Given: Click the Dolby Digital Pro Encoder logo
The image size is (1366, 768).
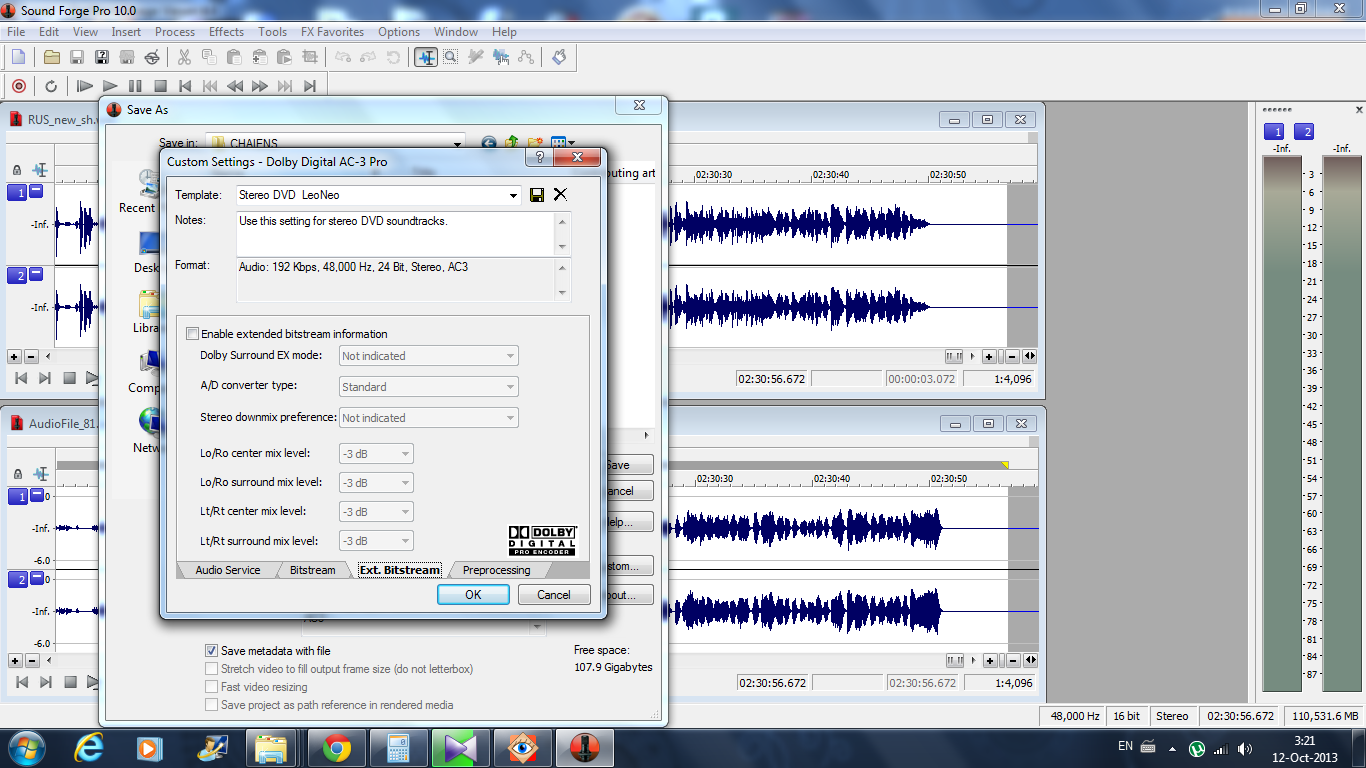Looking at the screenshot, I should (542, 541).
